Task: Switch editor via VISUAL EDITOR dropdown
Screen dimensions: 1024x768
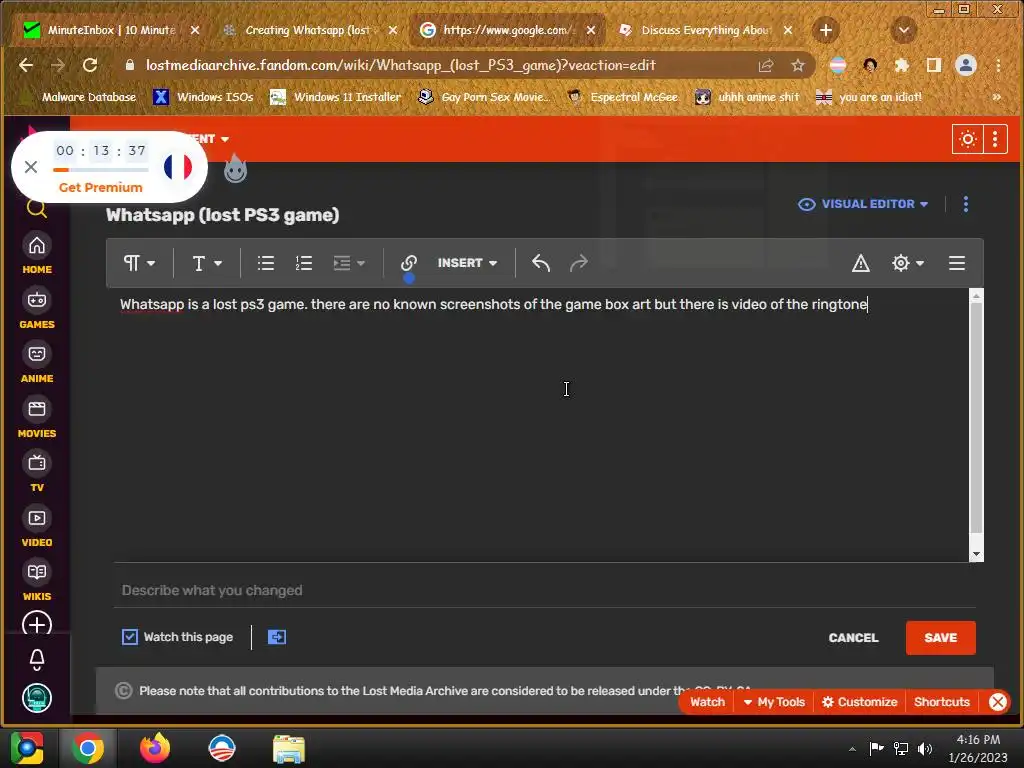Action: pos(863,204)
